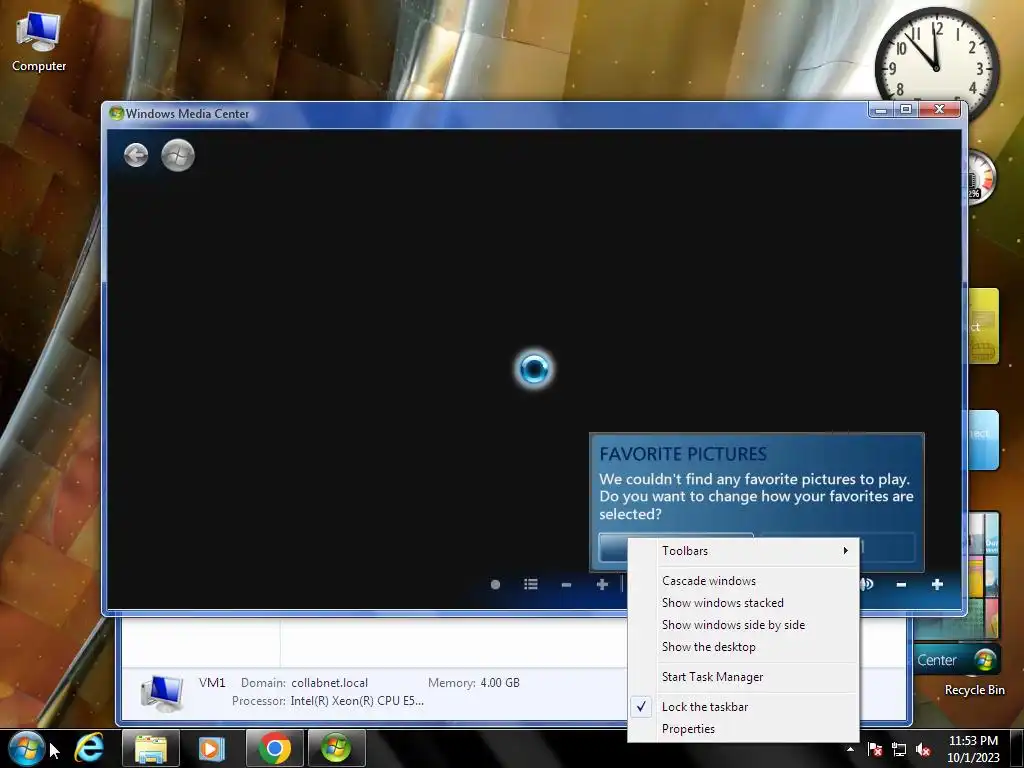Click the Intel(R) Xeon(R) processor text

point(357,701)
